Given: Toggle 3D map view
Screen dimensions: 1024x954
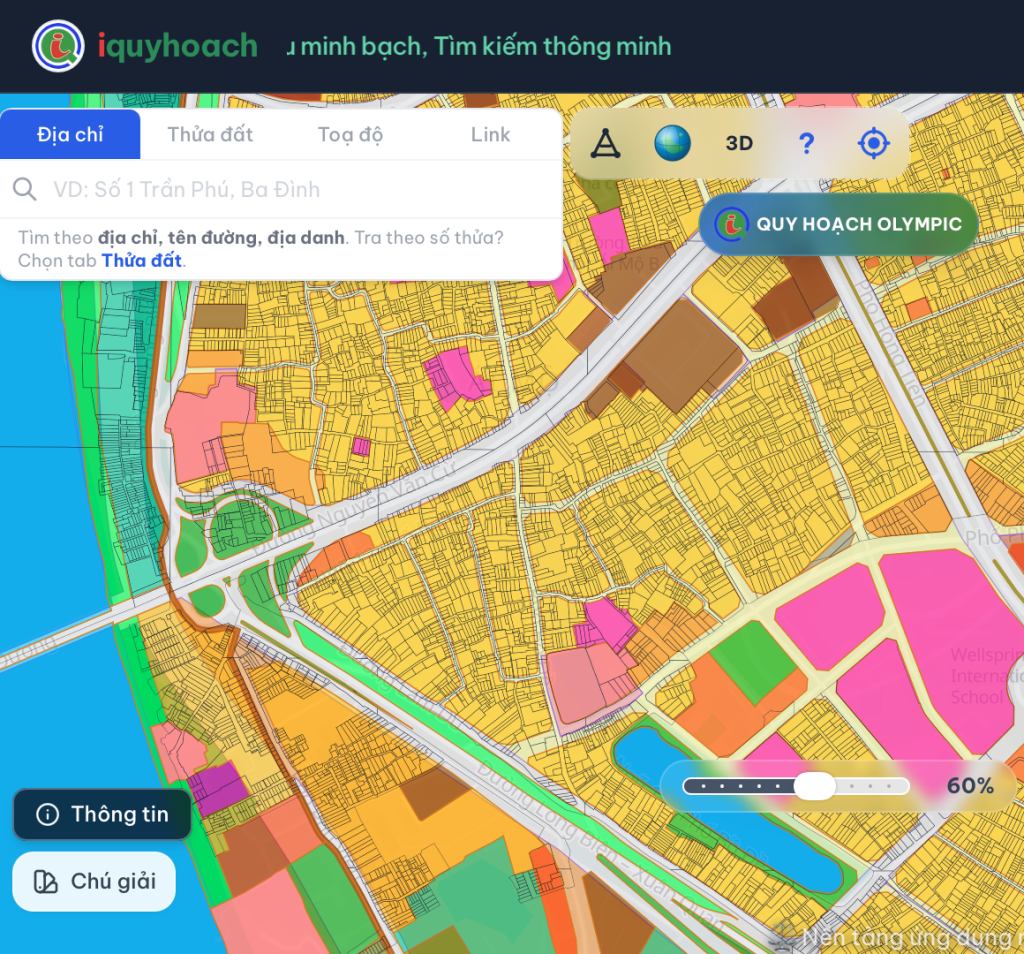Looking at the screenshot, I should 739,143.
